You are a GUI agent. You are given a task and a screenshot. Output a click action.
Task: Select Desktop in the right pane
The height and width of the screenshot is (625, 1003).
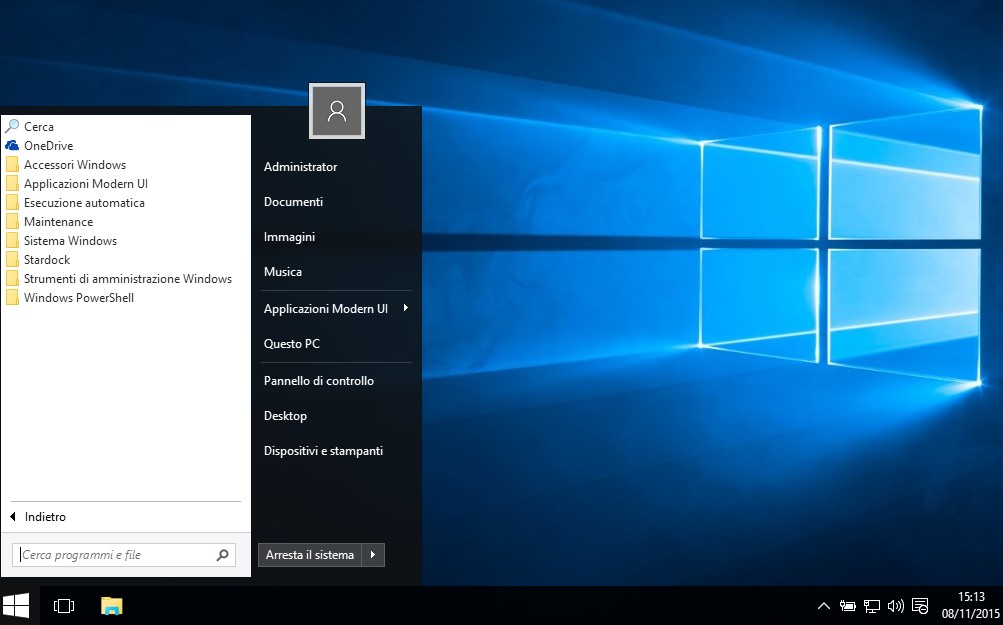[x=285, y=416]
